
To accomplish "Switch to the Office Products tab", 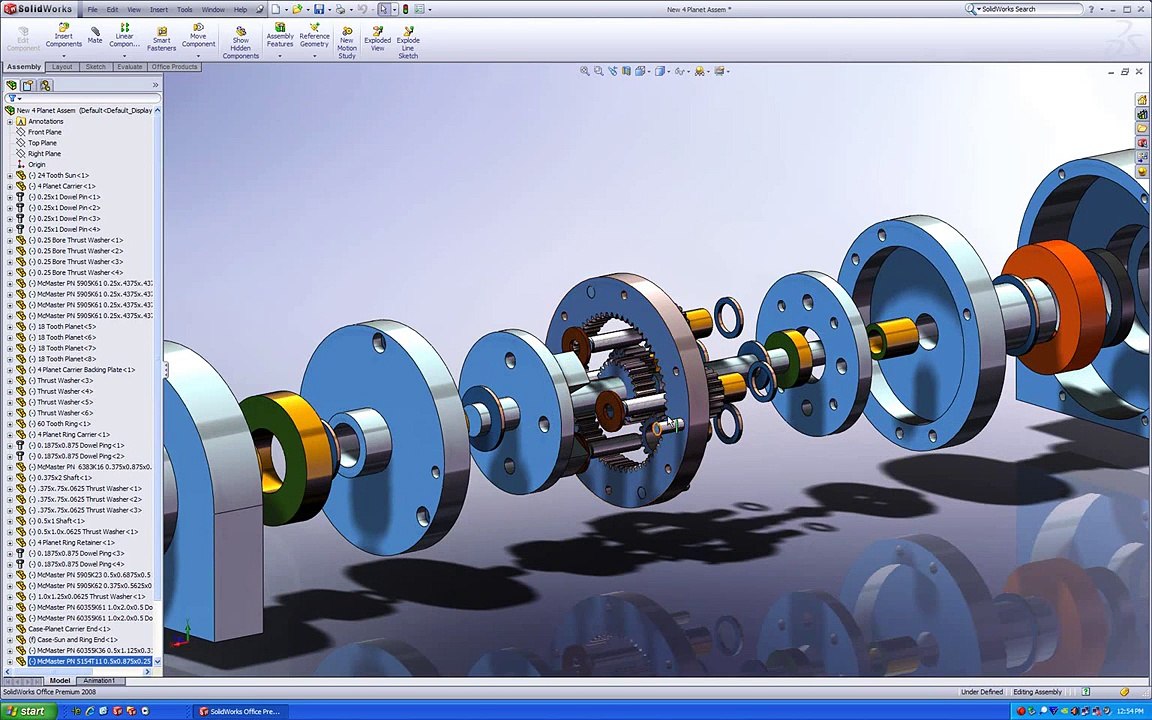I will [x=174, y=67].
